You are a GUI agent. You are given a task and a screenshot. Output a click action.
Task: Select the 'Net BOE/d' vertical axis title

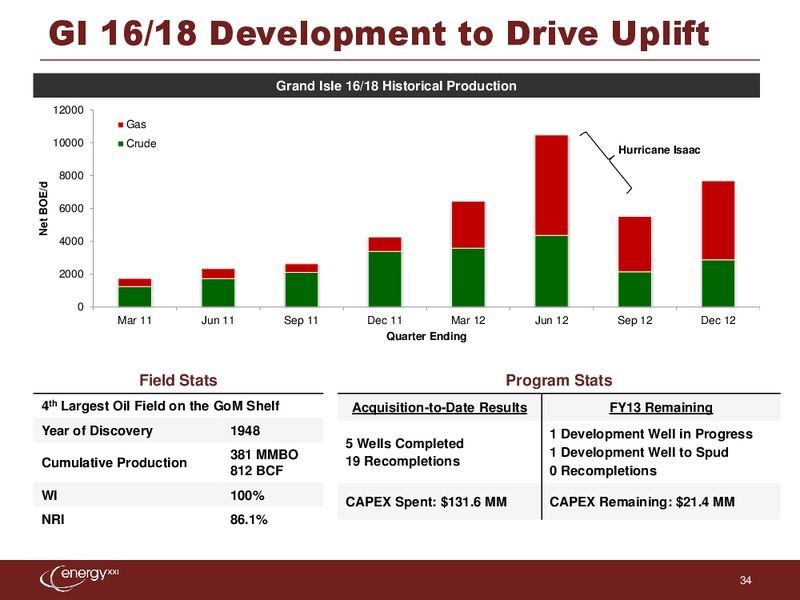(43, 208)
